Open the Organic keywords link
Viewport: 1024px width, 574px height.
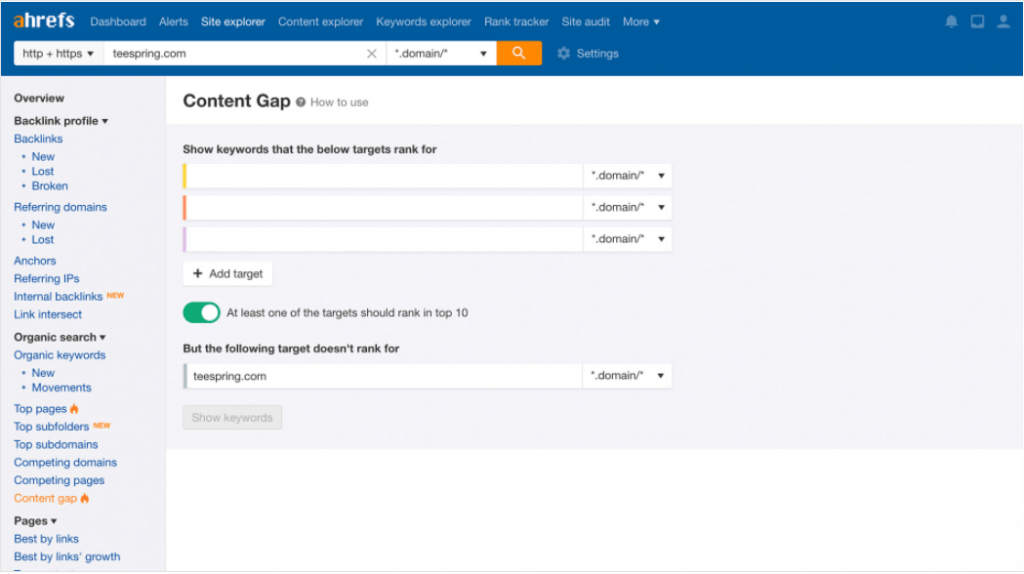coord(59,355)
